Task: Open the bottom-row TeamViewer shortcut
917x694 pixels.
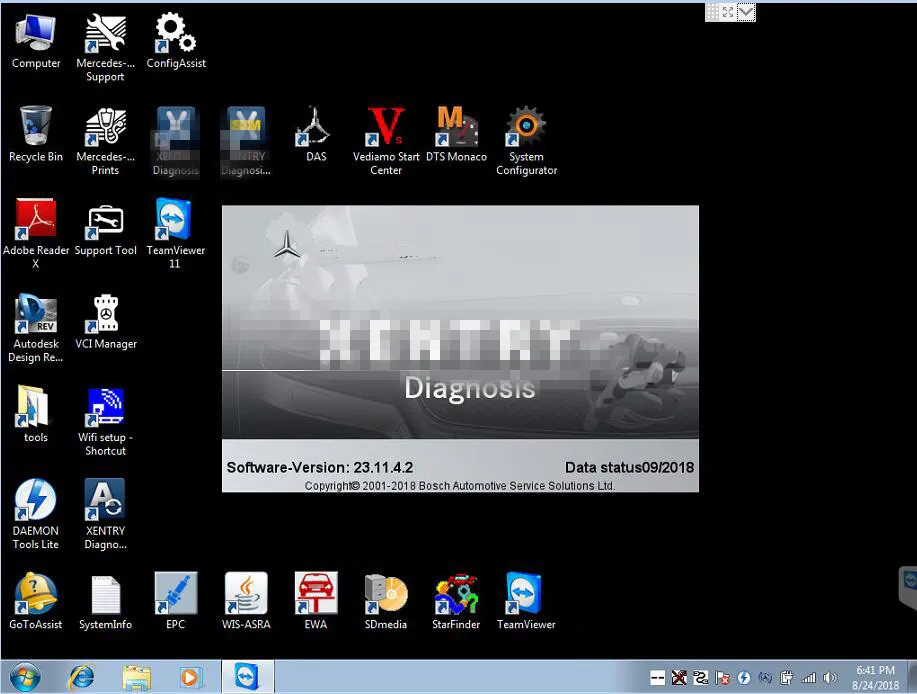Action: 526,602
